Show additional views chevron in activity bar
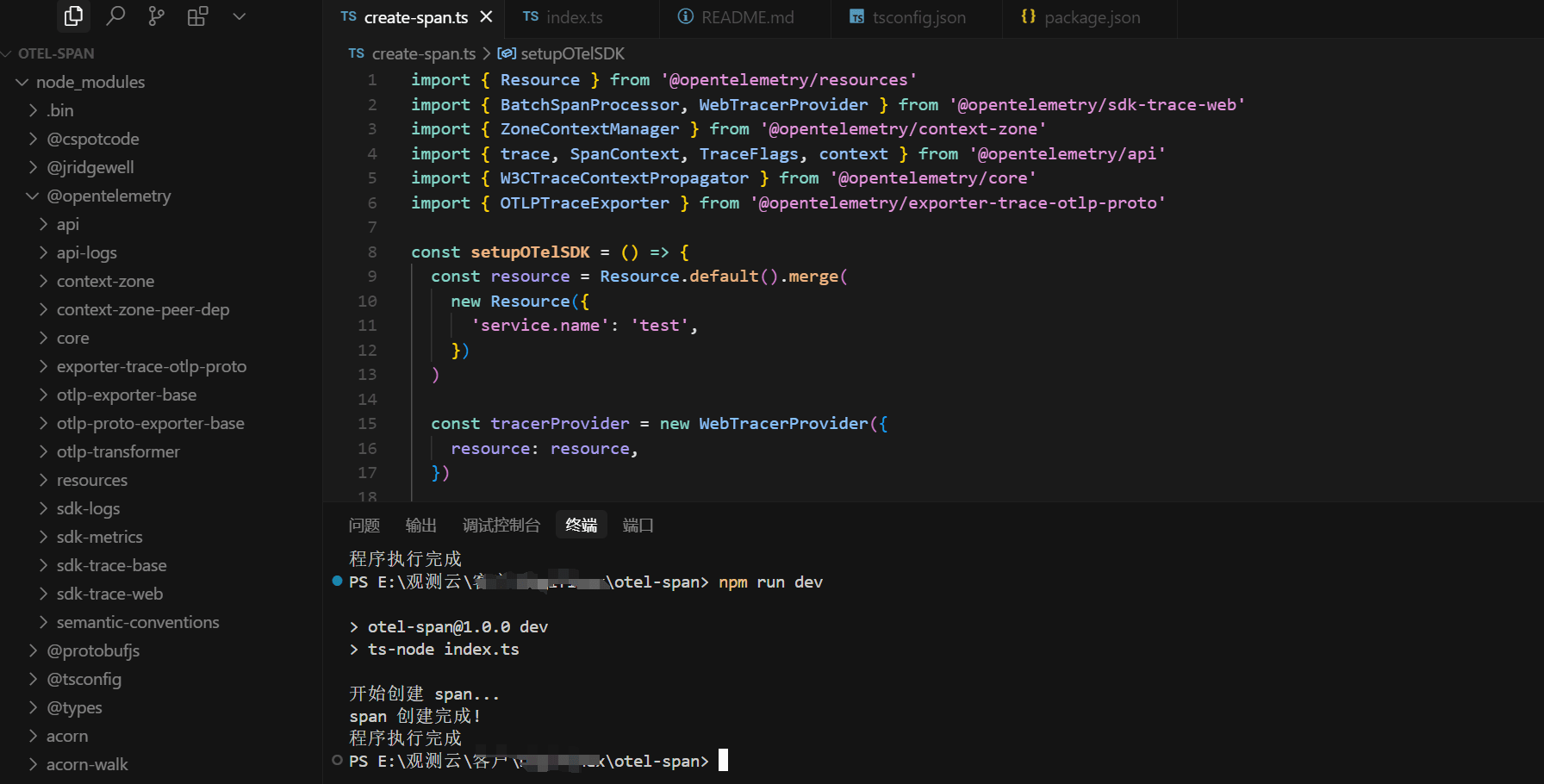 240,16
